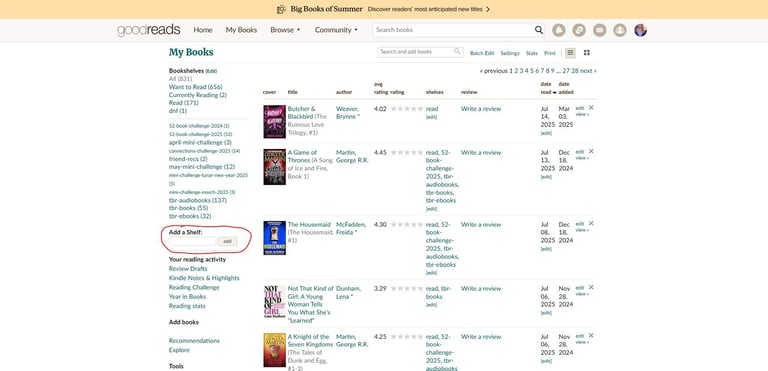
Task: Open A Game of Thrones cover thumbnail
Action: [274, 167]
